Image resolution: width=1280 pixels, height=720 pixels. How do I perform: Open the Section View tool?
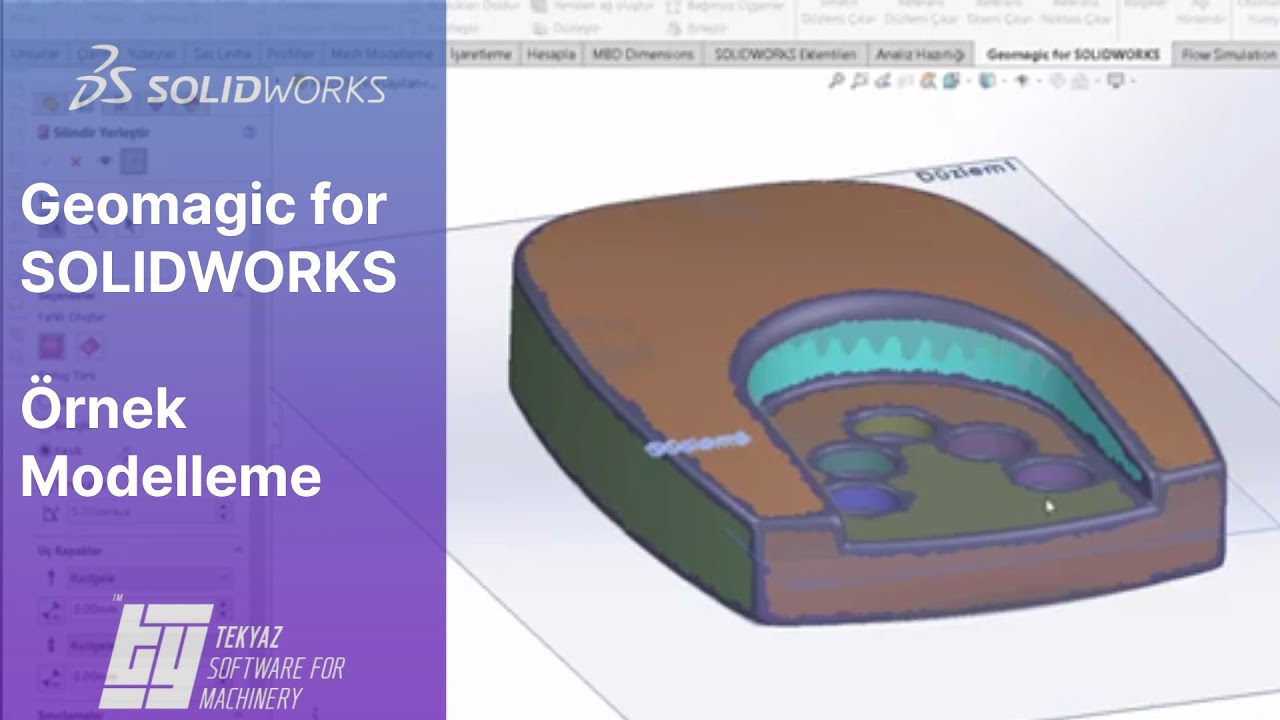tap(925, 85)
